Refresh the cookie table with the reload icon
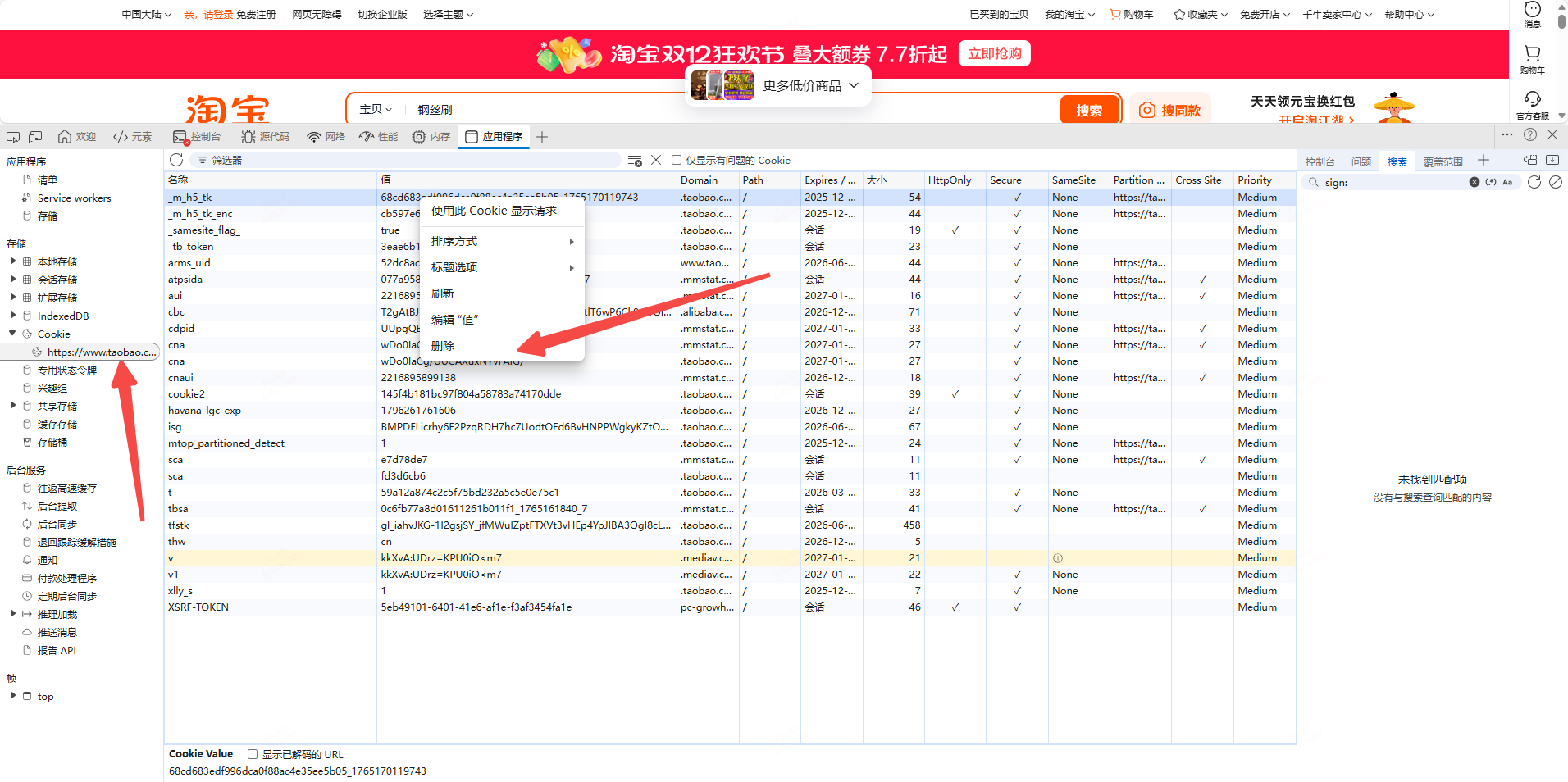Viewport: 1568px width, 782px height. [x=176, y=160]
